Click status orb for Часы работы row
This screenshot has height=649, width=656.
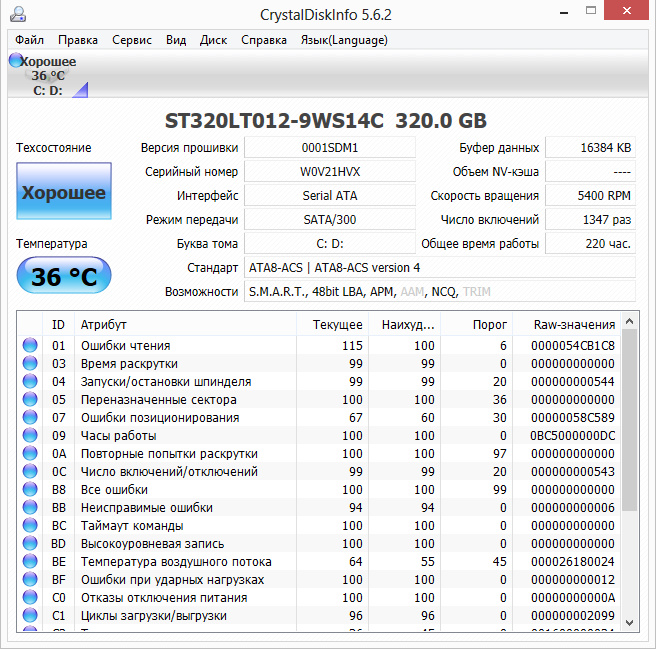pyautogui.click(x=30, y=435)
